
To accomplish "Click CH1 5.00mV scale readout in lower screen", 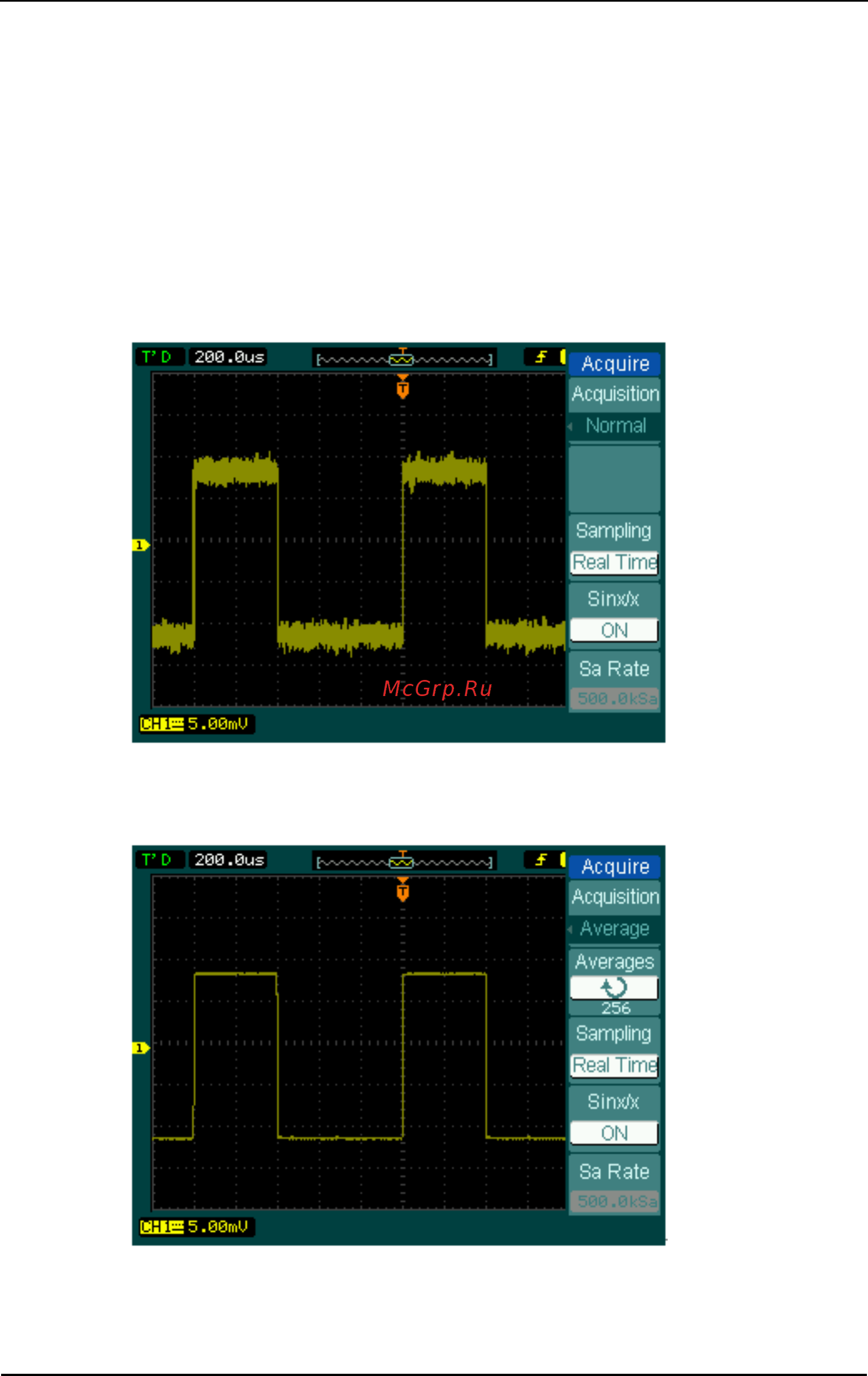I will tap(196, 1227).
